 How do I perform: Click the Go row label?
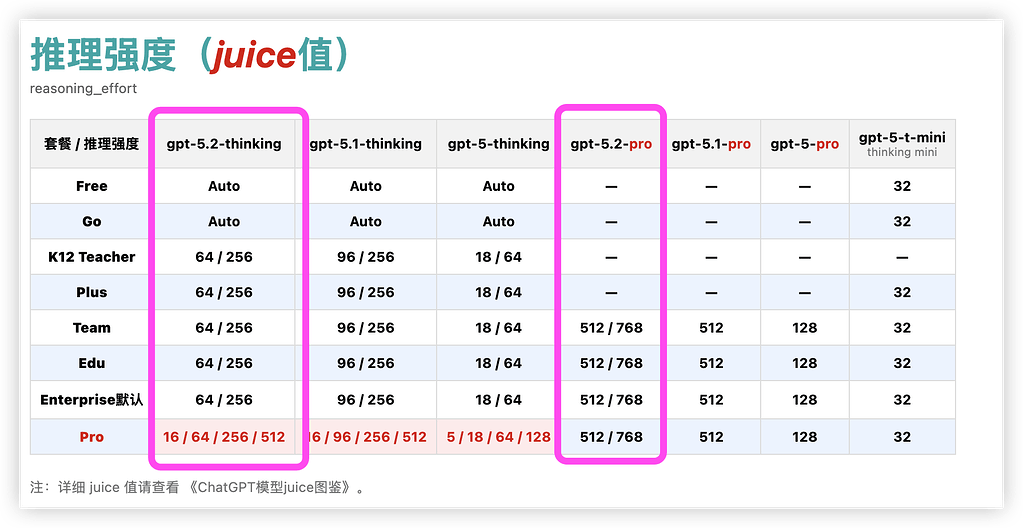pos(91,221)
